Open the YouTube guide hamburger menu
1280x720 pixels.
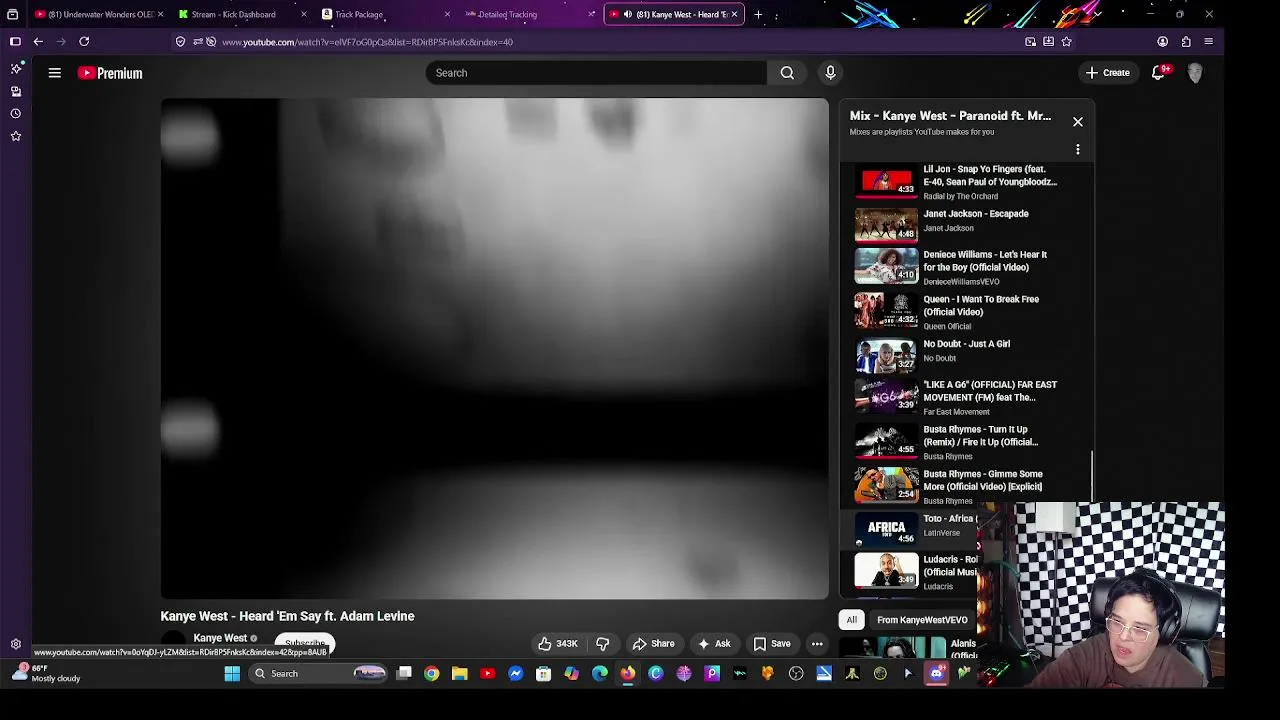coord(55,73)
